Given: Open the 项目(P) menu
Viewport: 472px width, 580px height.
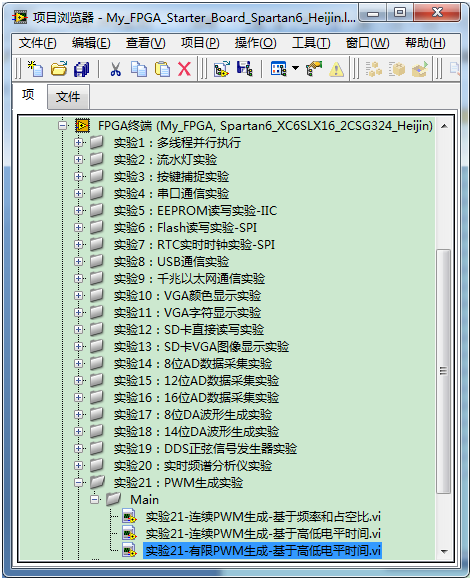Looking at the screenshot, I should 200,43.
